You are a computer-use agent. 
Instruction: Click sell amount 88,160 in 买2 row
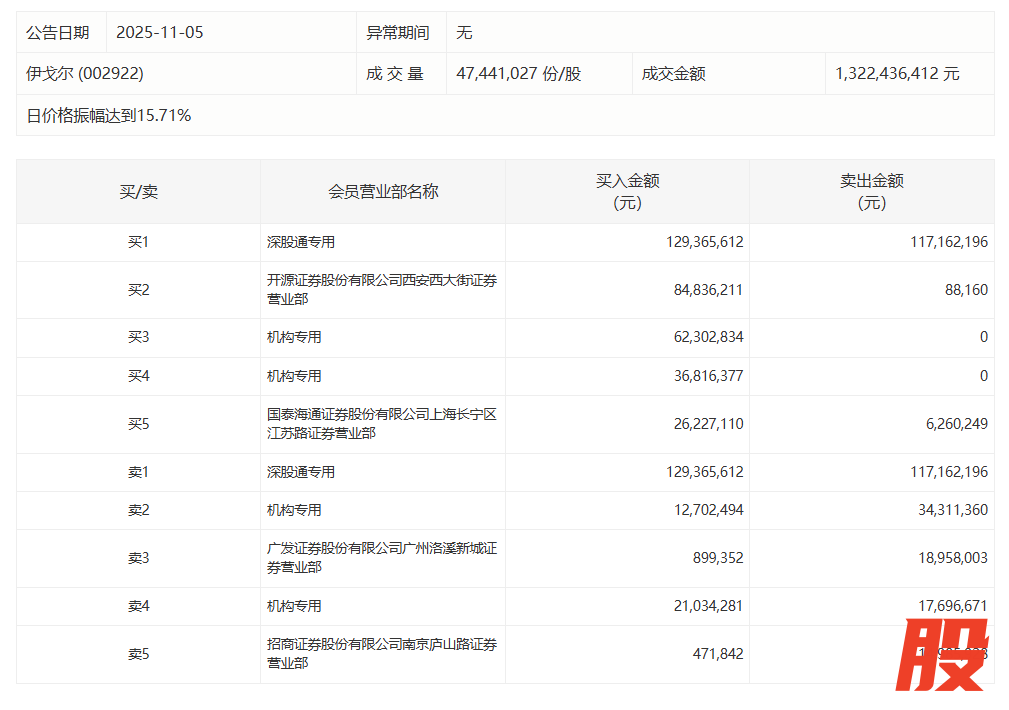965,290
